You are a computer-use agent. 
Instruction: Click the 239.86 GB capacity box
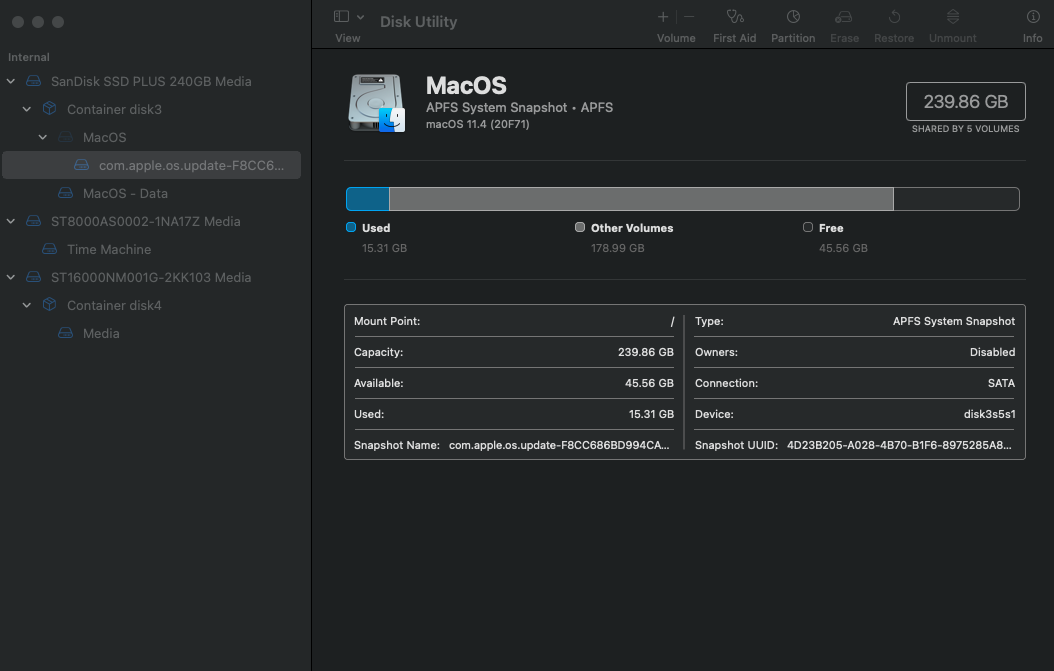point(965,102)
